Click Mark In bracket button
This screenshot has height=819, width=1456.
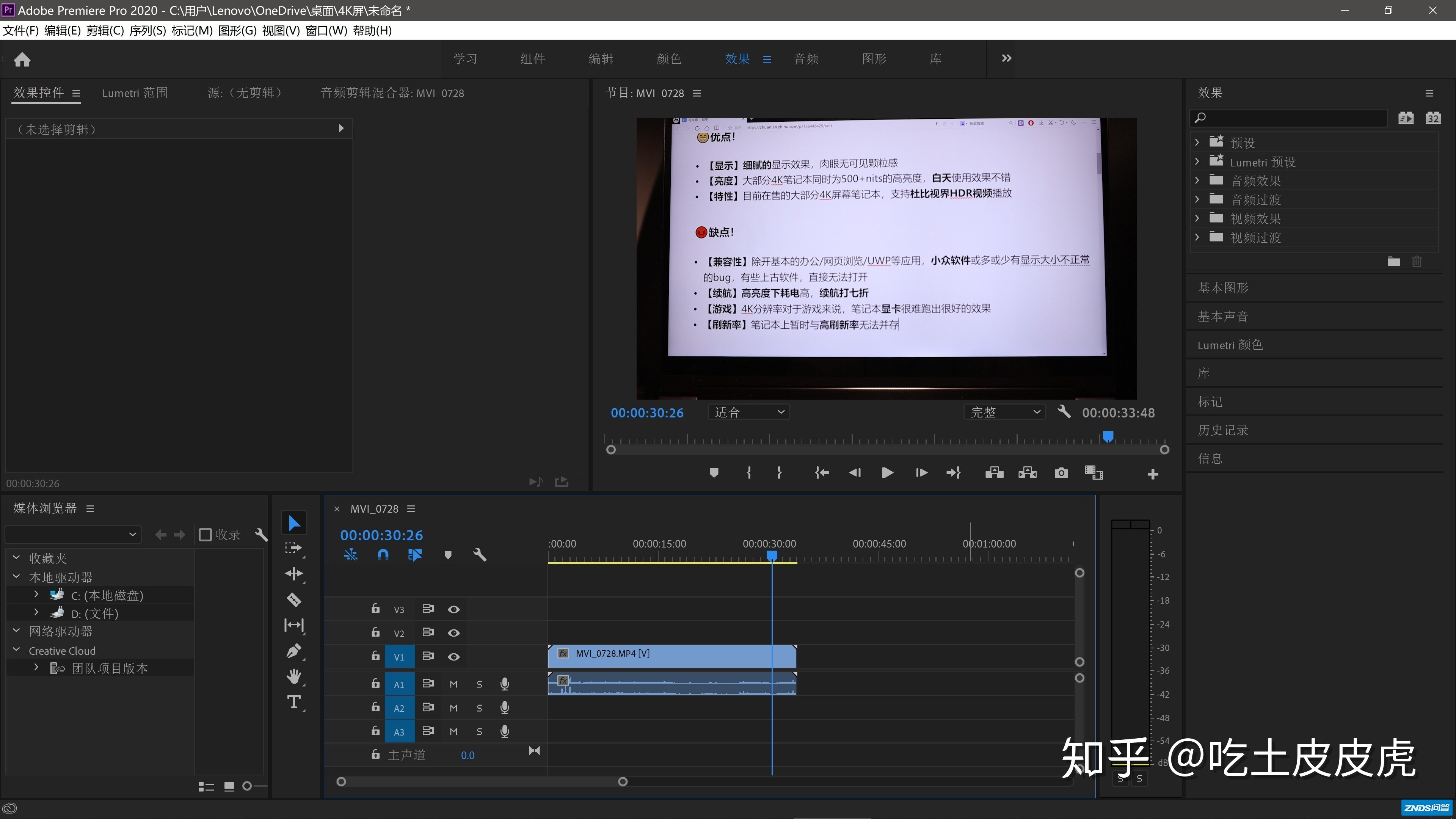click(749, 473)
